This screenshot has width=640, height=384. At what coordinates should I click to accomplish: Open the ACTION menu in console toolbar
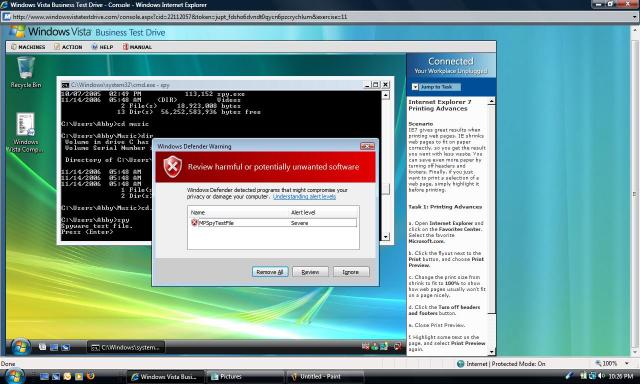[68, 47]
